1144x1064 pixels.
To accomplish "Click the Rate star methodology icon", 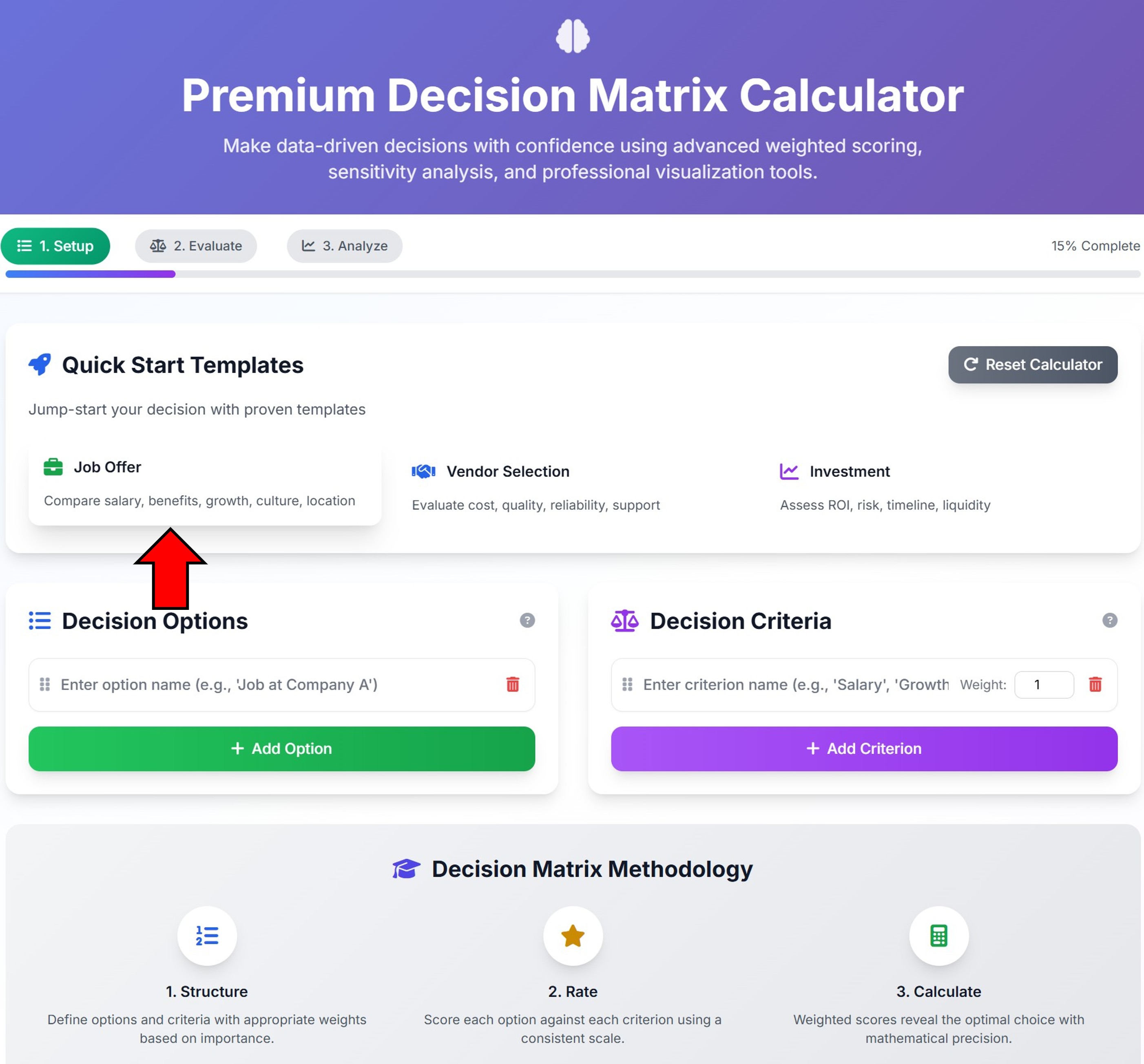I will click(x=573, y=936).
